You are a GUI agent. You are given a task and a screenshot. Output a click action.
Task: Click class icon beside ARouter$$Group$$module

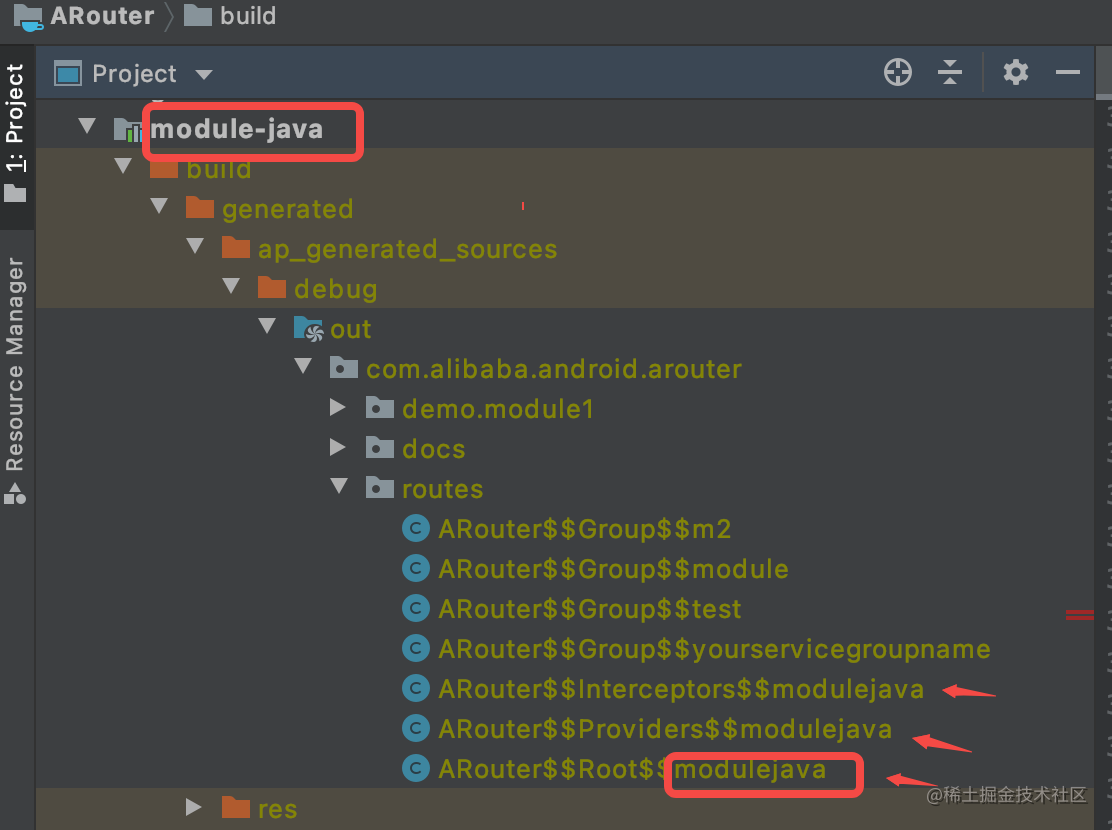[416, 568]
